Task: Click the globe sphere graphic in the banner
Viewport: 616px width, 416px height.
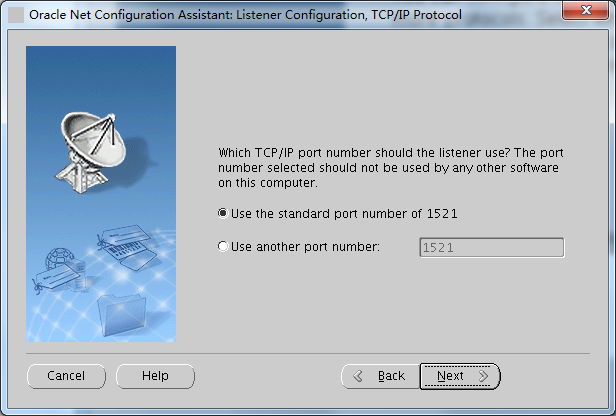Action: (59, 258)
